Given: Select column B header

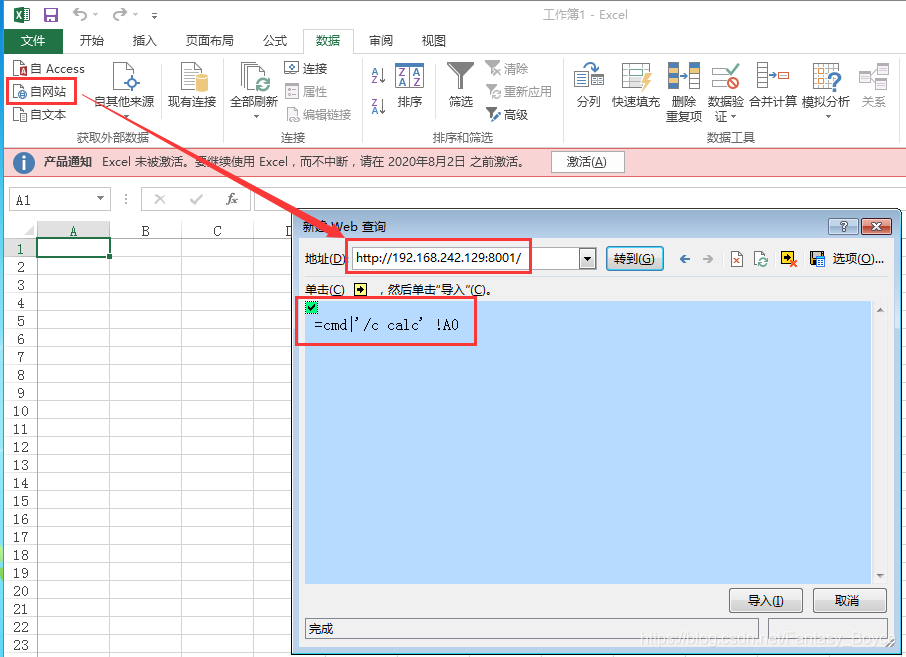Looking at the screenshot, I should point(146,231).
